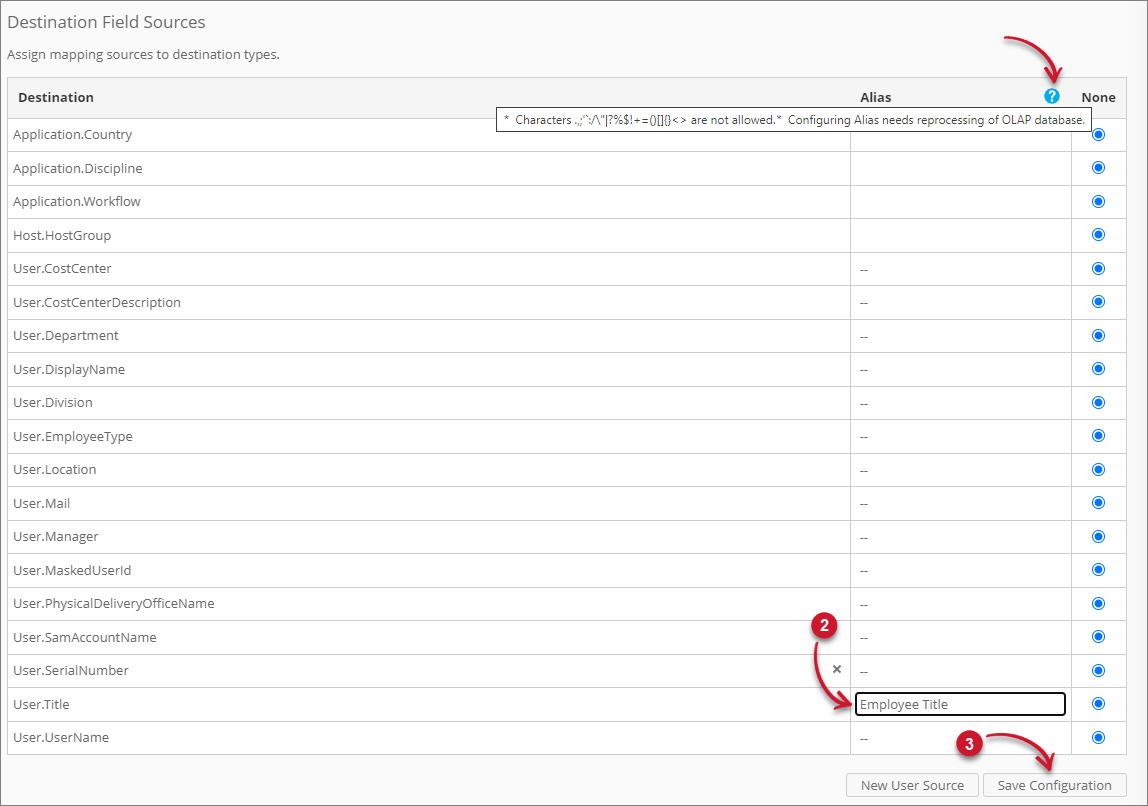Viewport: 1148px width, 806px height.
Task: Click the None column header
Action: (1098, 97)
